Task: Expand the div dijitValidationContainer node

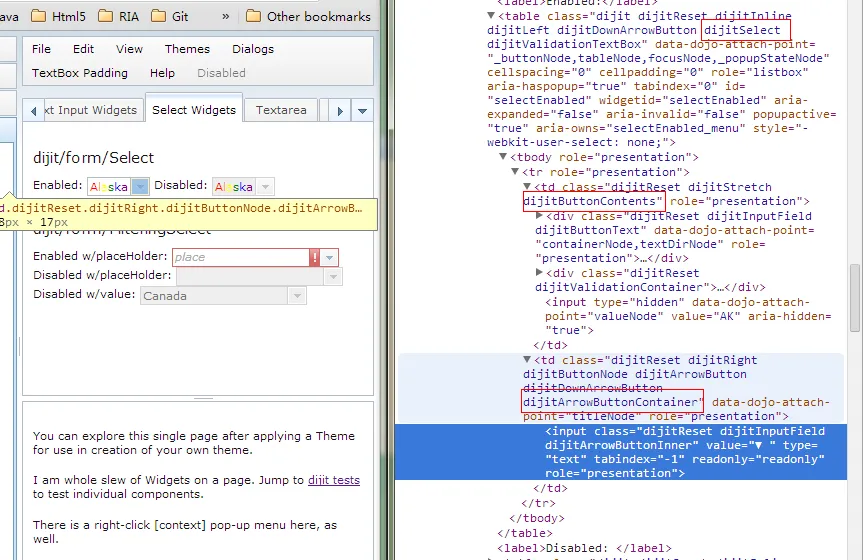Action: click(x=539, y=273)
